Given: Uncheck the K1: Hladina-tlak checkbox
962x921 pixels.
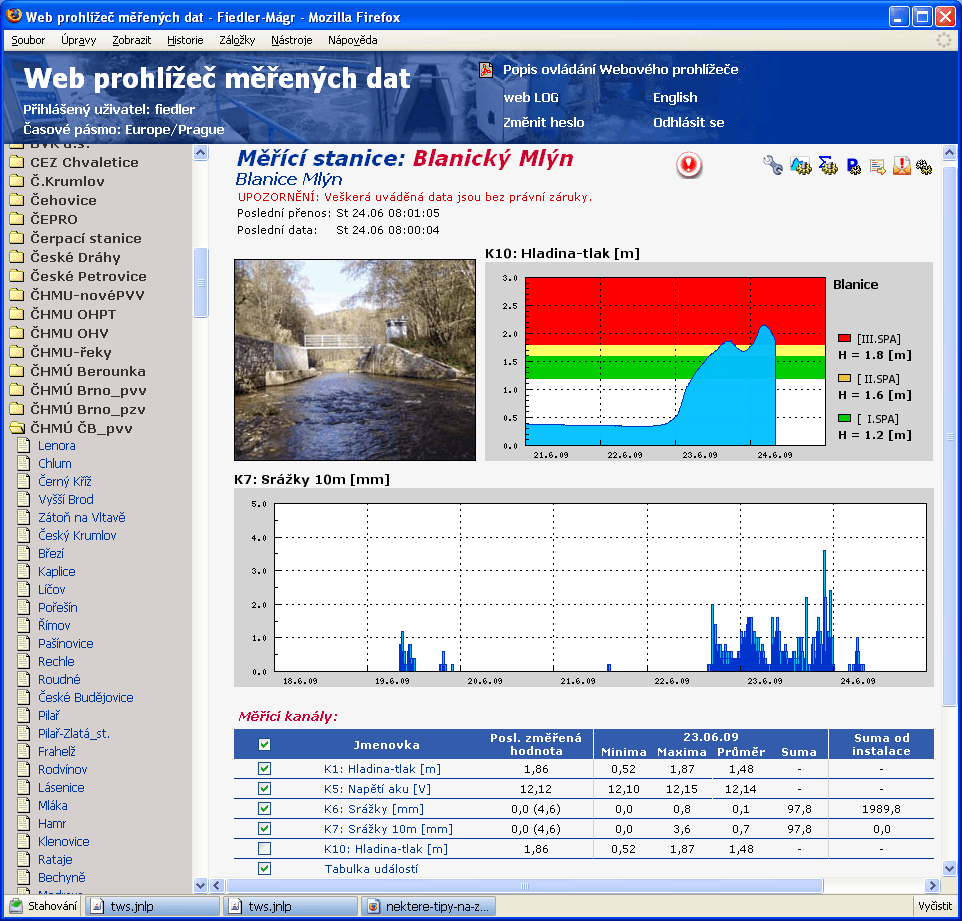Looking at the screenshot, I should click(264, 769).
